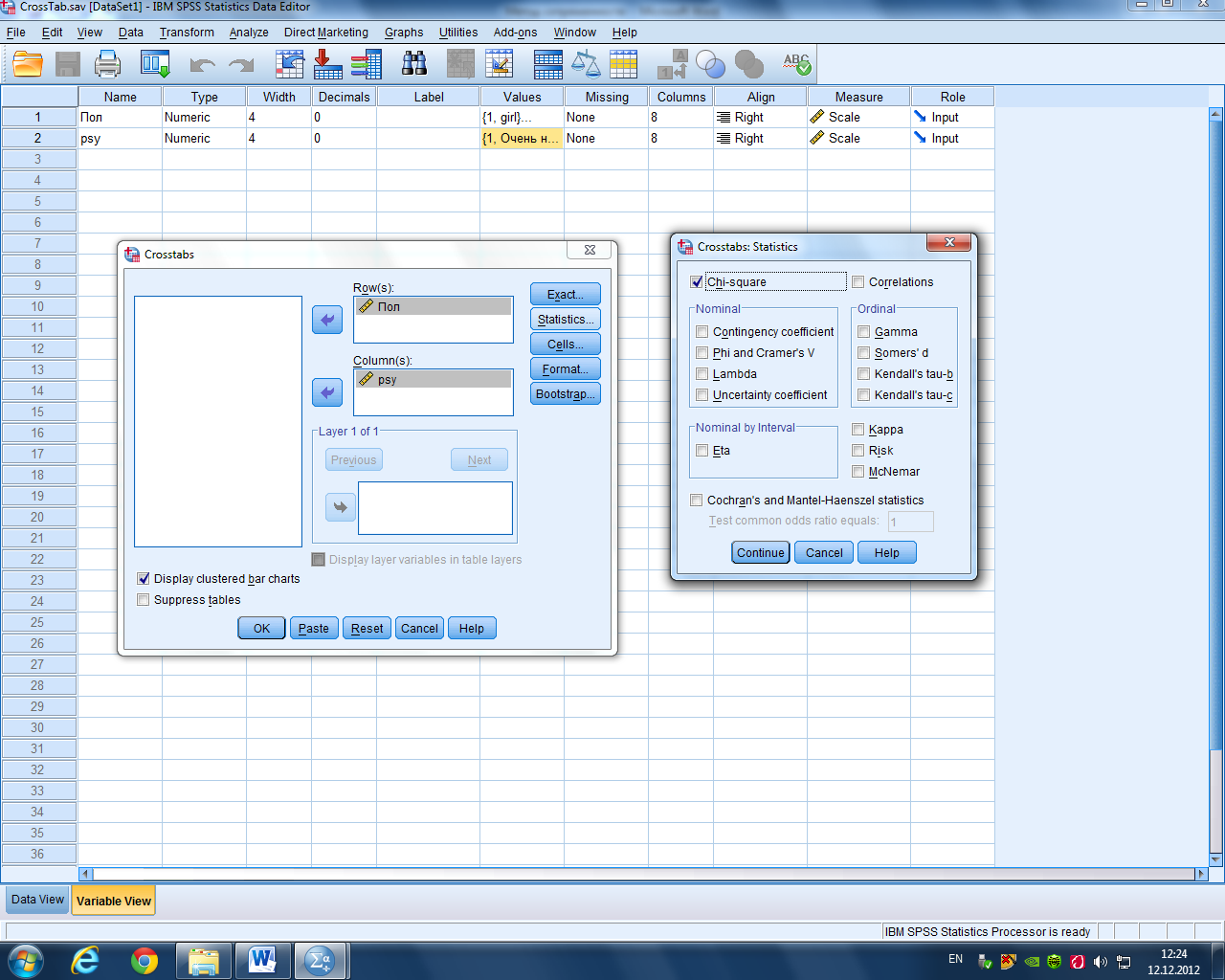1225x980 pixels.
Task: Check Contingency coefficient option
Action: 702,332
